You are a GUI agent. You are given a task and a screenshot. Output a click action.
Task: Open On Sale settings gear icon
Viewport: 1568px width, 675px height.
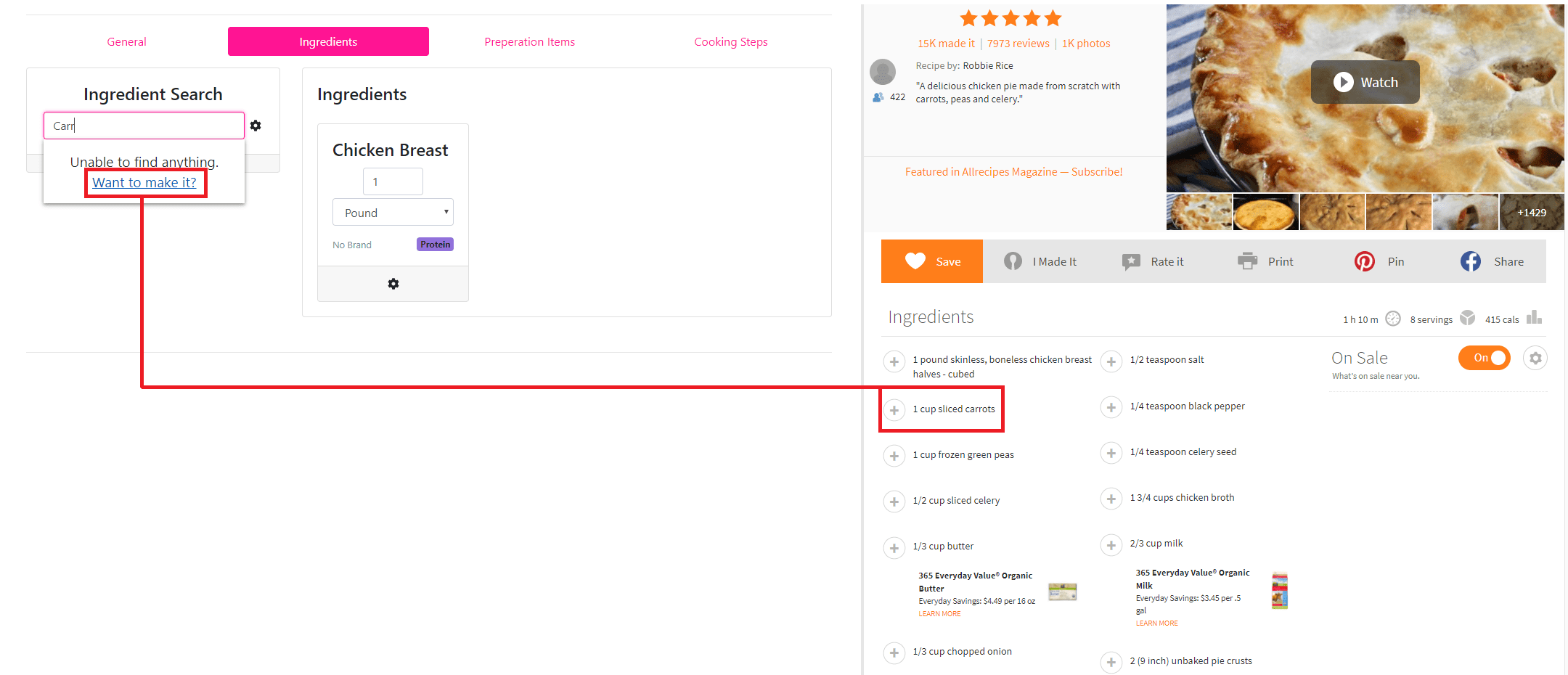[x=1535, y=358]
